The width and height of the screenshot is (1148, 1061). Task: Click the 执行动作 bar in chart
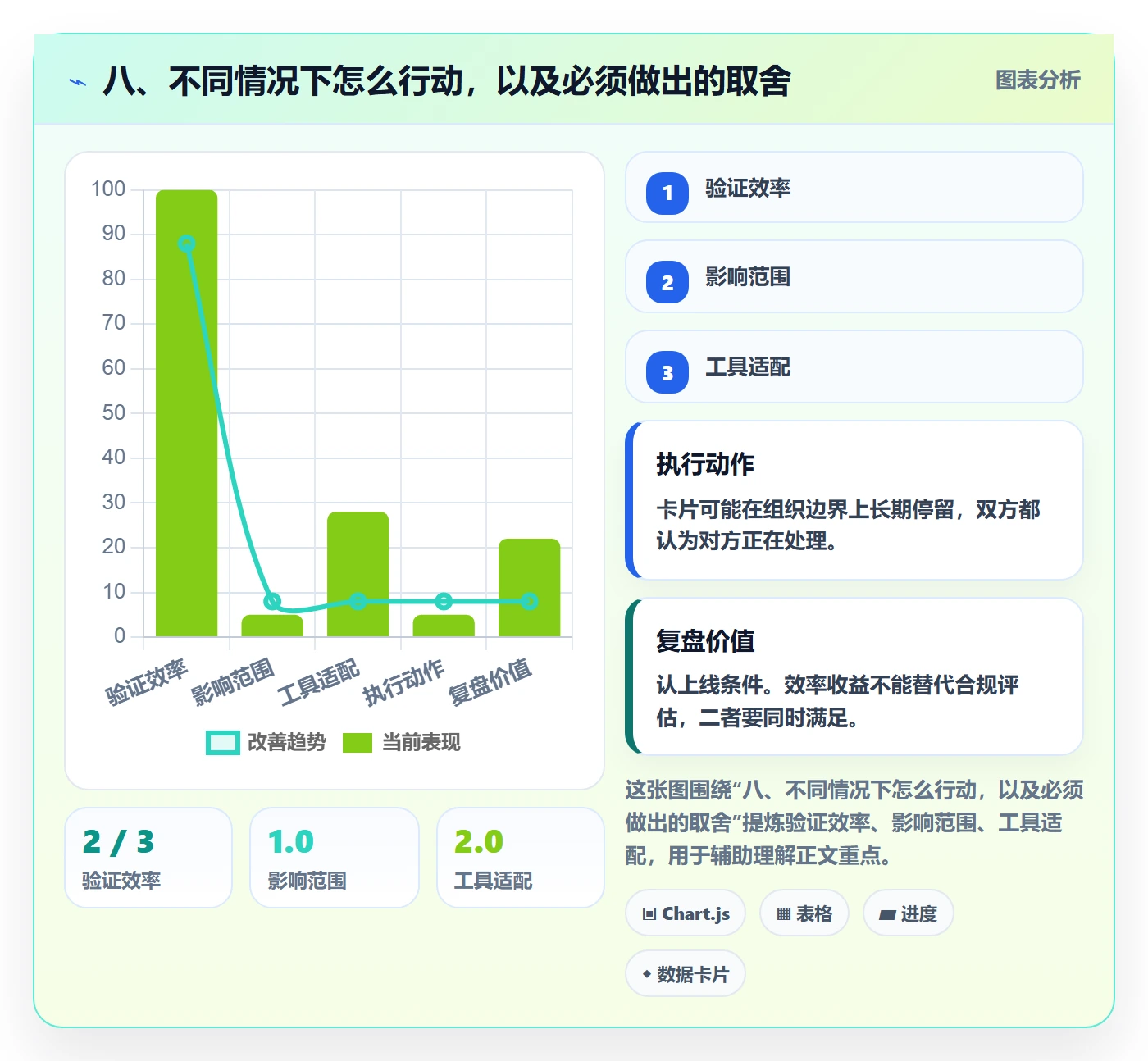click(444, 626)
